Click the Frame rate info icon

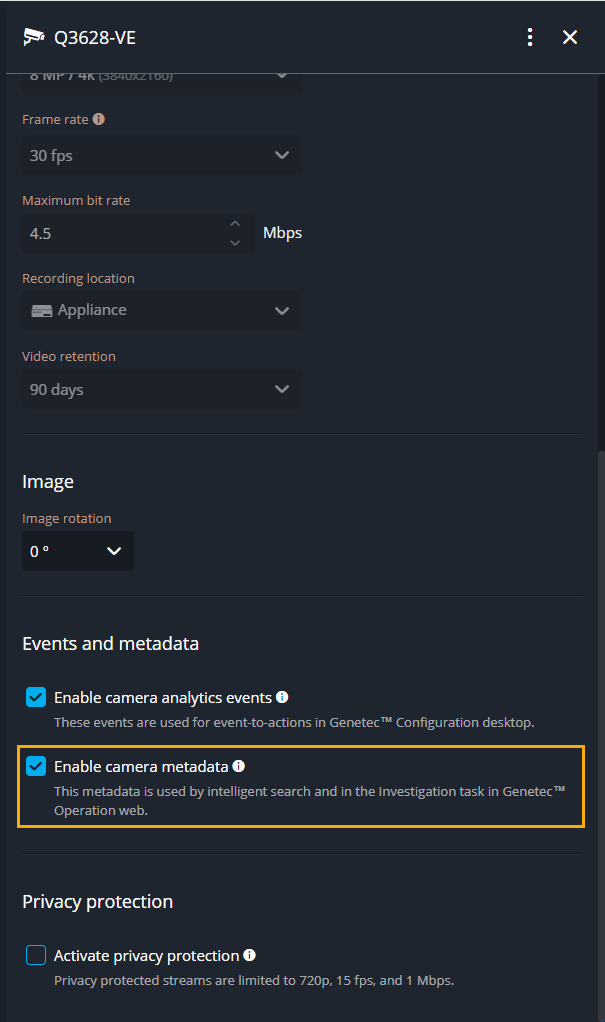point(97,118)
